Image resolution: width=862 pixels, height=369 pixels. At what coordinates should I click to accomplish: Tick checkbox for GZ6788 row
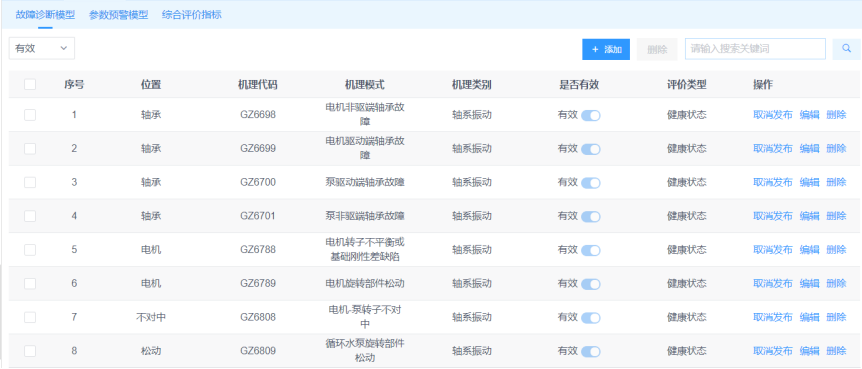tap(30, 250)
